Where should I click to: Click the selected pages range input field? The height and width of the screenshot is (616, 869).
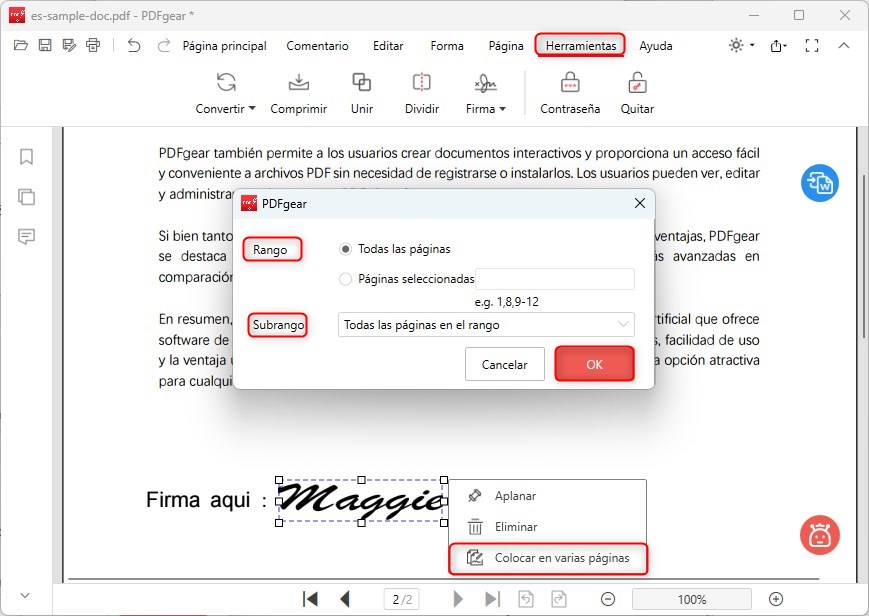tap(555, 279)
